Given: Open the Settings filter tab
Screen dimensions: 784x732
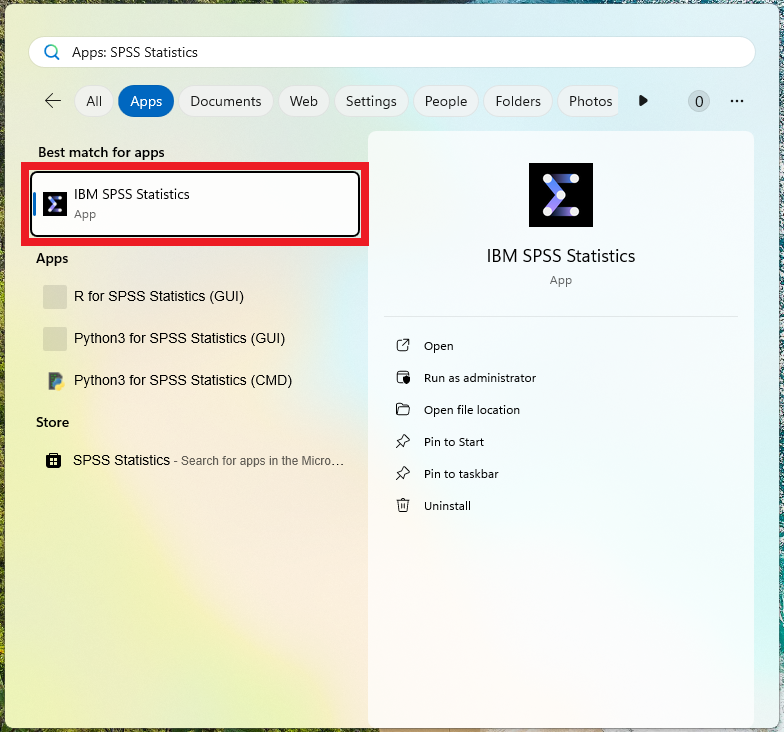Looking at the screenshot, I should point(371,101).
